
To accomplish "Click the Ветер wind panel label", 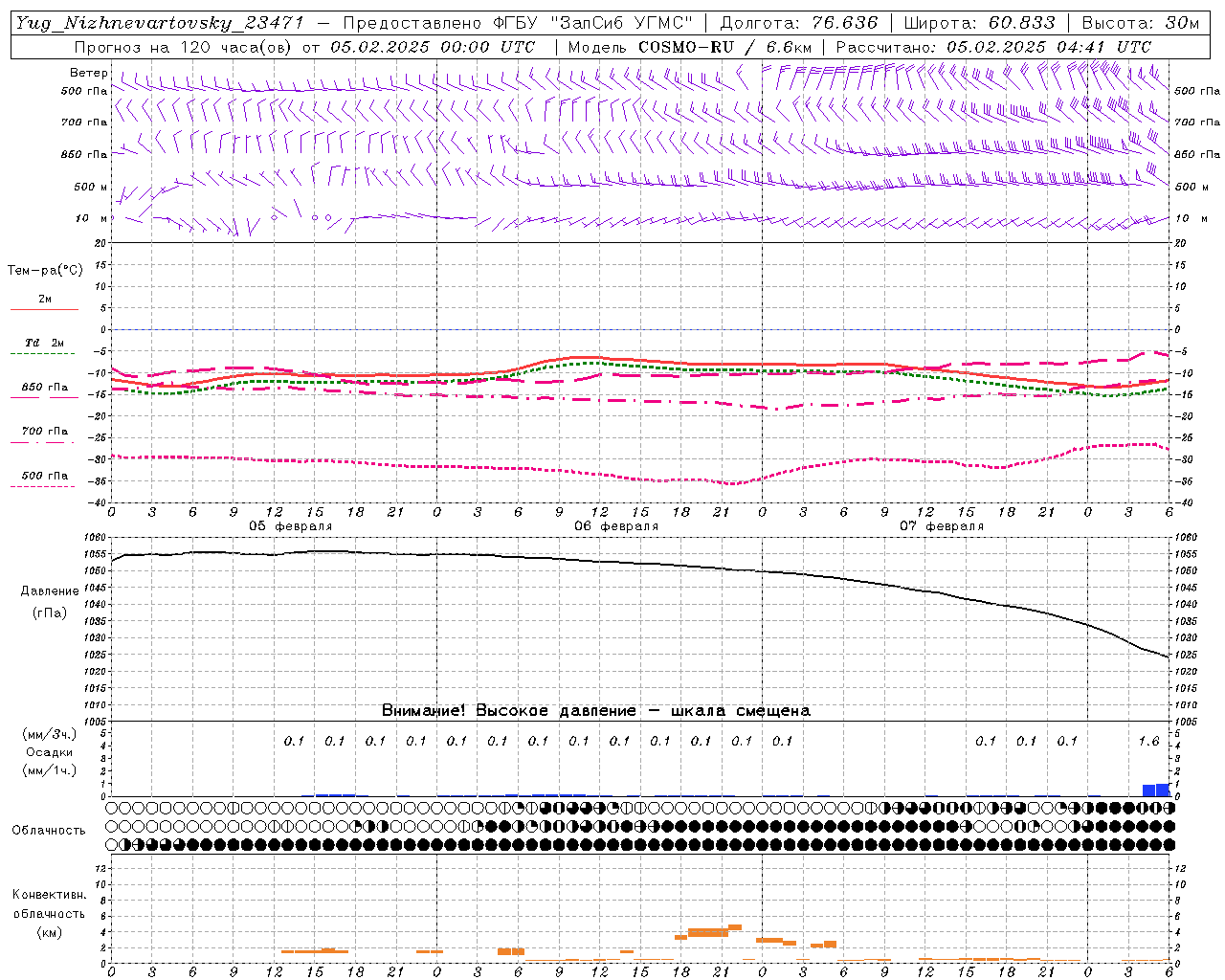I will pyautogui.click(x=89, y=73).
